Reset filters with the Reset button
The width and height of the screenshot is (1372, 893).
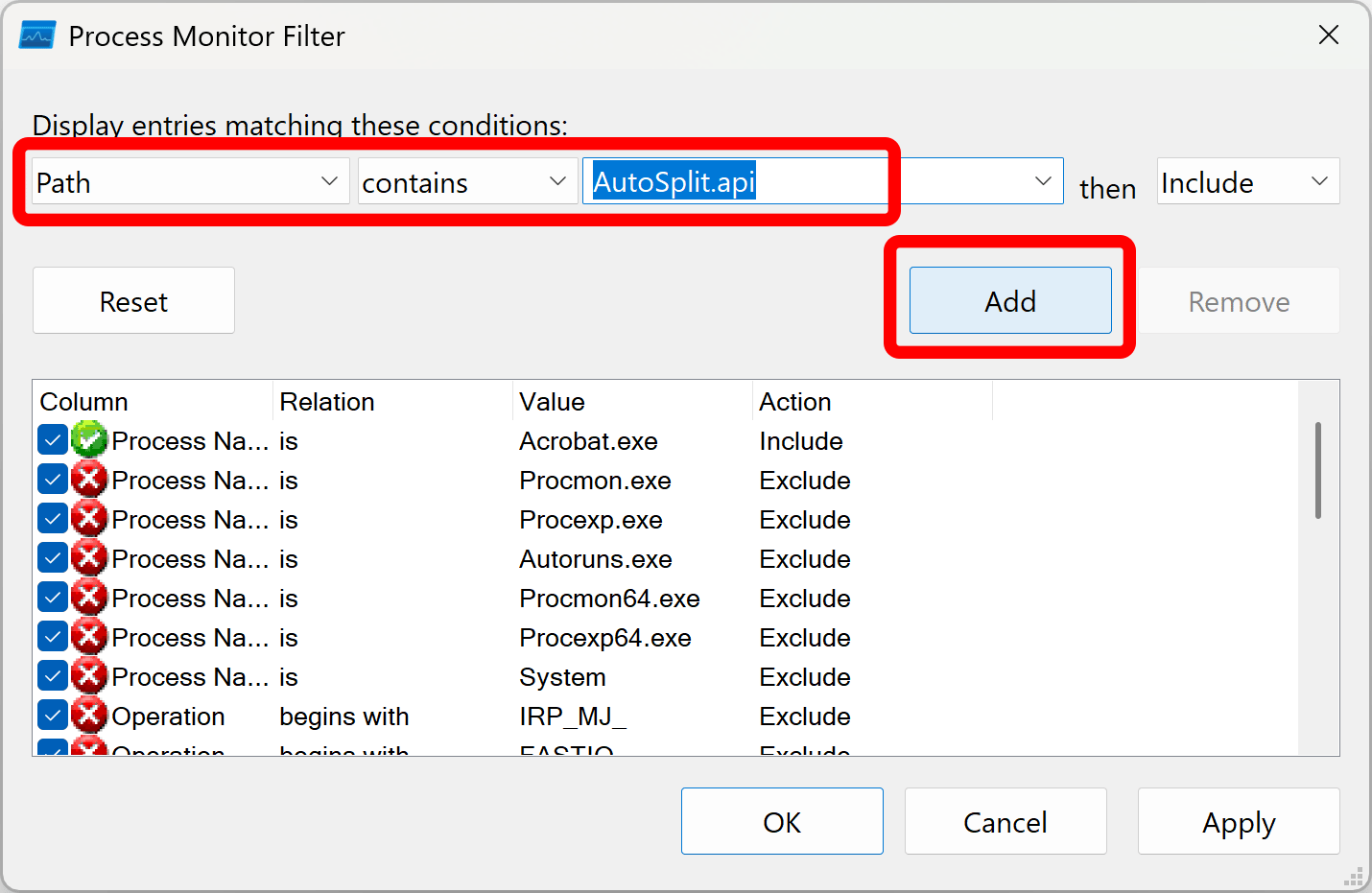(133, 300)
